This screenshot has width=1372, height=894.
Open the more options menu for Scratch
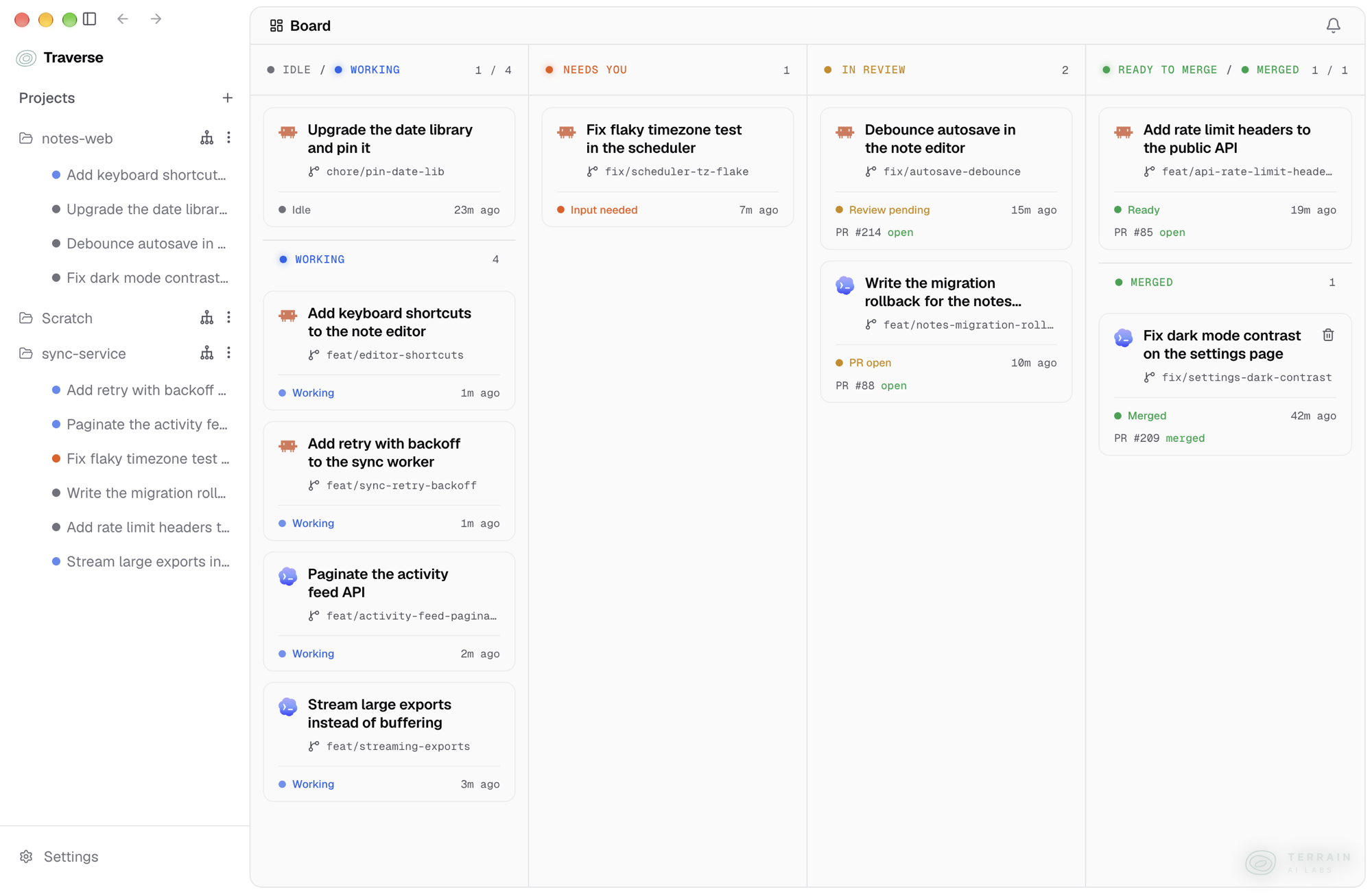tap(228, 318)
